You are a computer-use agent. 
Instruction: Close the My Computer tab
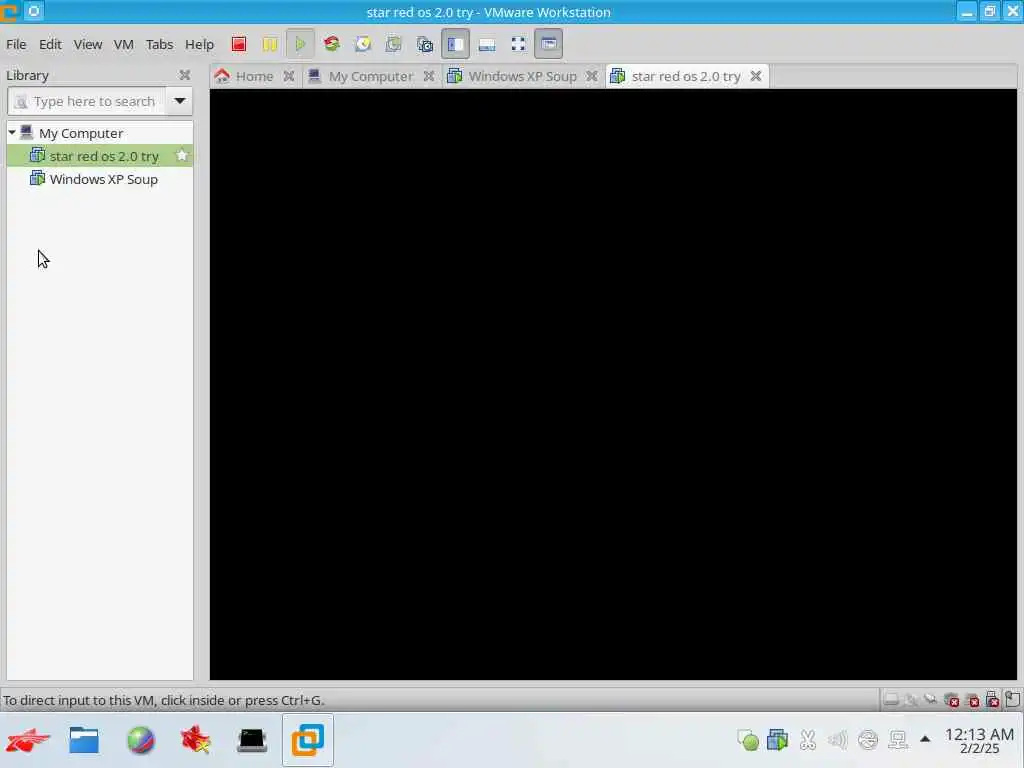(x=429, y=76)
